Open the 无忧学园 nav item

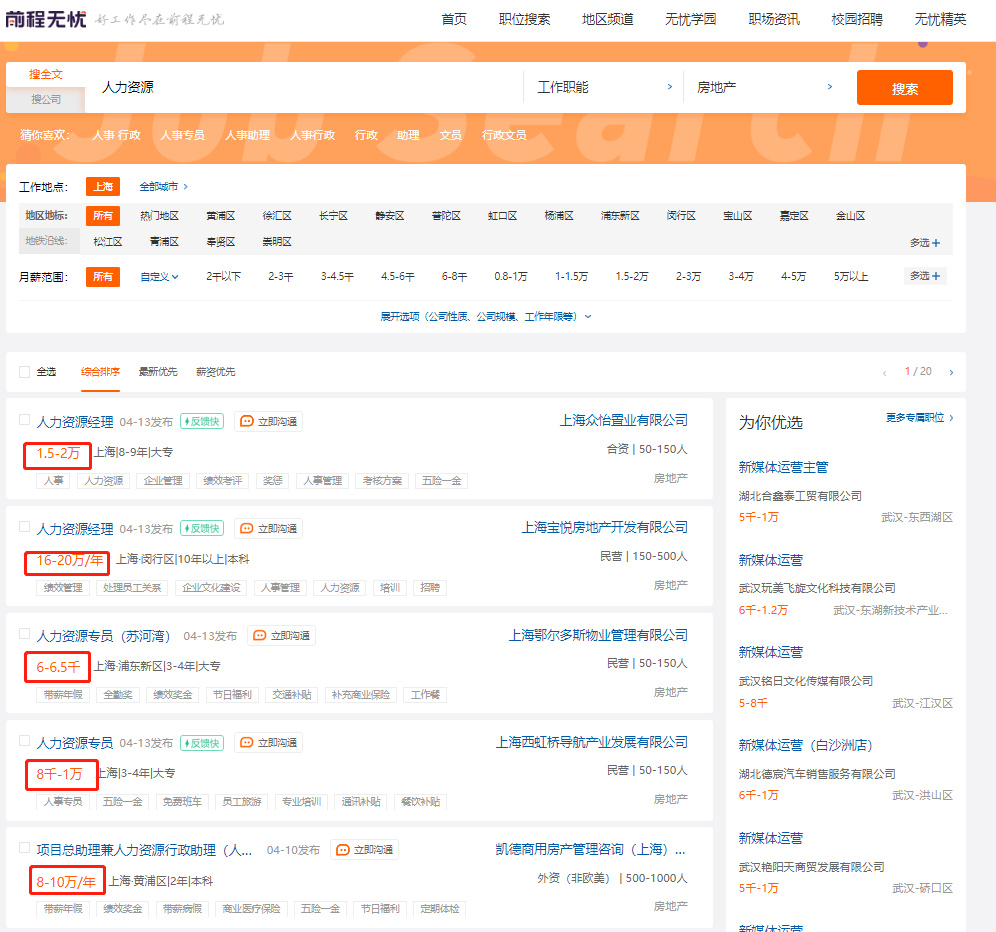(690, 20)
